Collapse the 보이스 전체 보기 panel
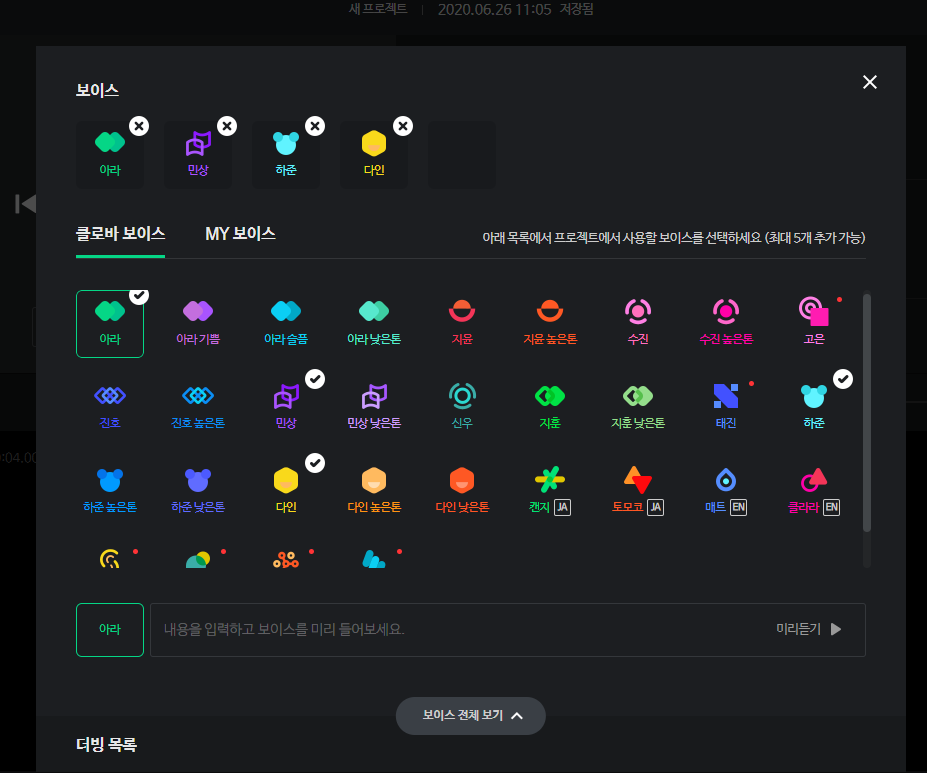 pos(471,716)
